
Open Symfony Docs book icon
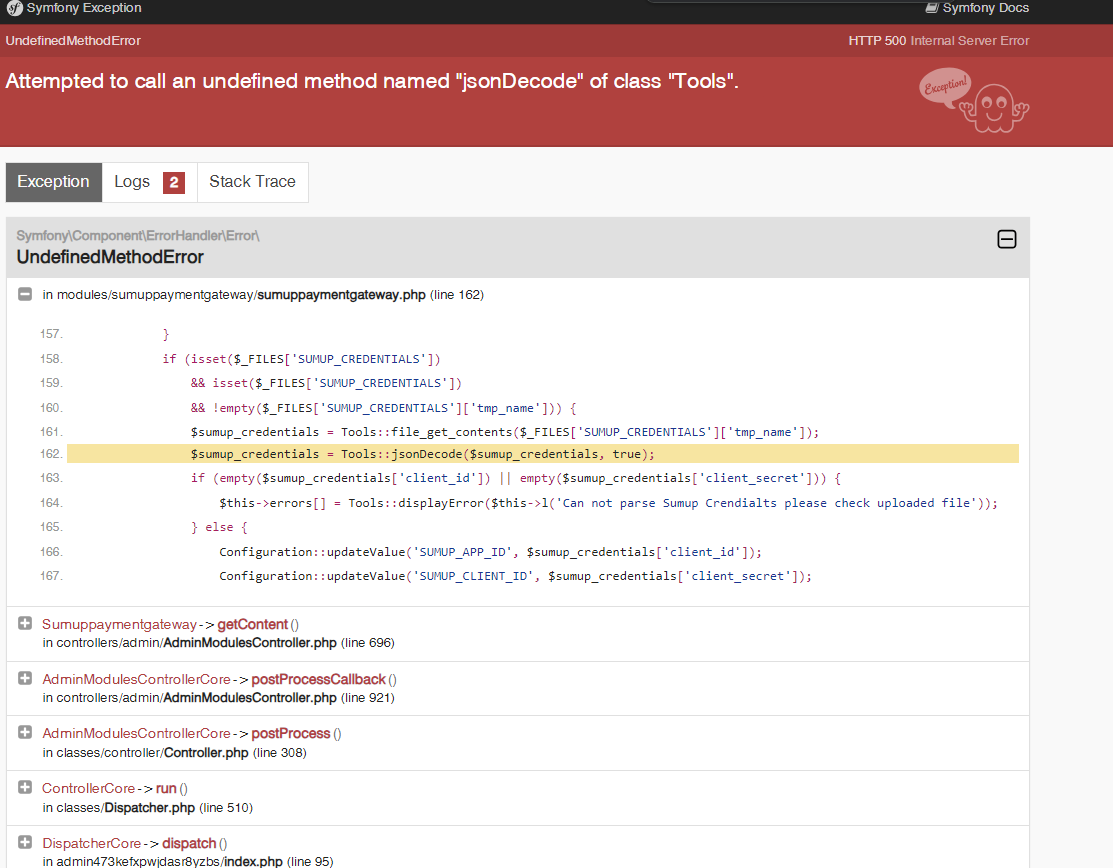(932, 8)
